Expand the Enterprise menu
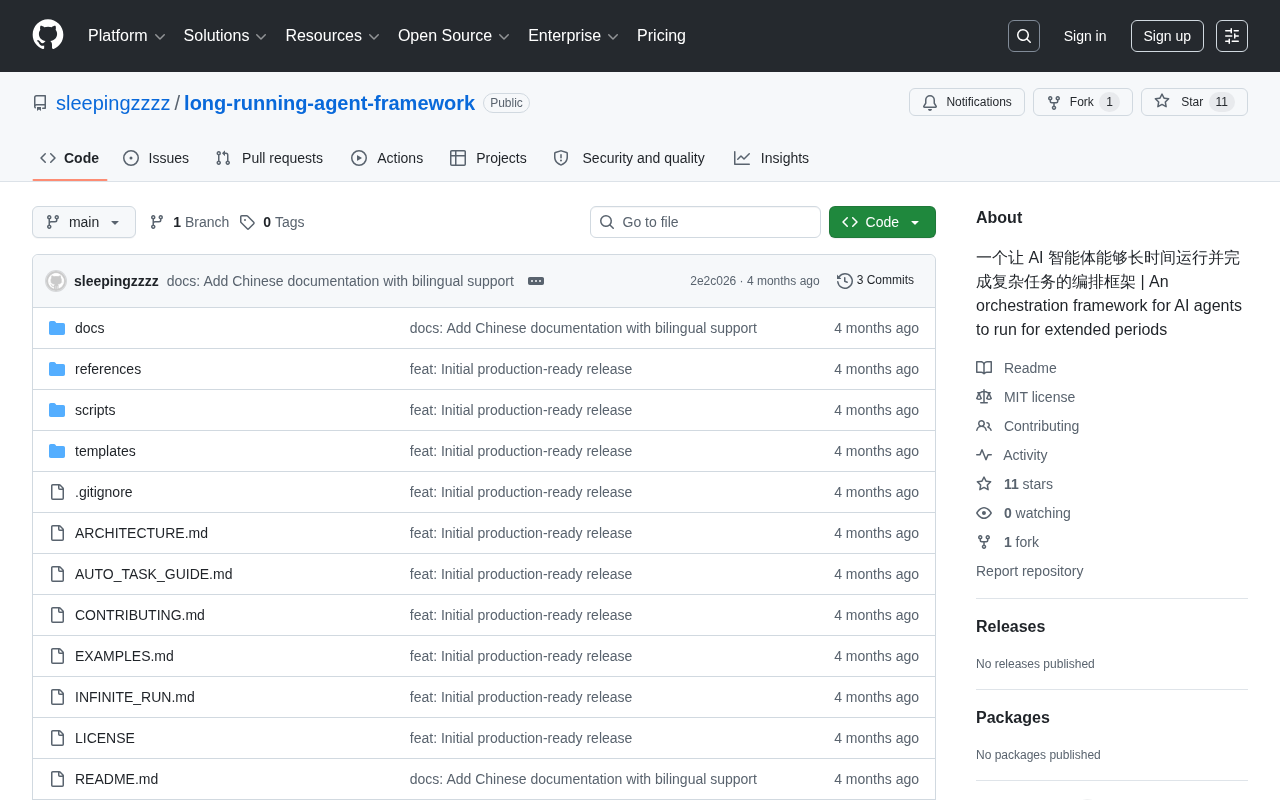 pyautogui.click(x=574, y=36)
